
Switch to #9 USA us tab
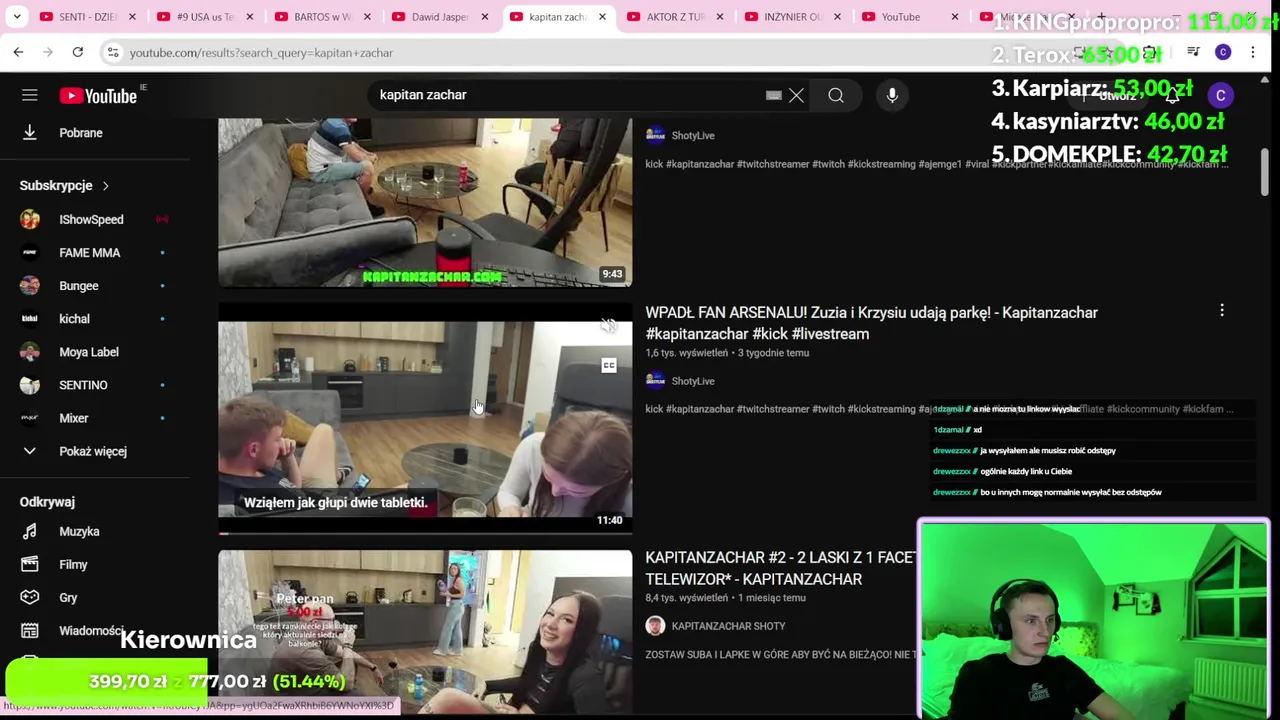(x=205, y=17)
